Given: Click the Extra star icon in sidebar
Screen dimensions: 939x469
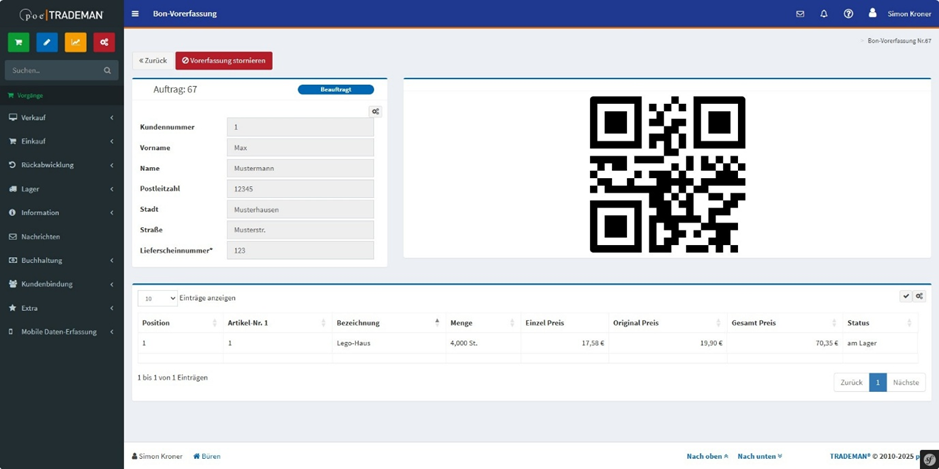Looking at the screenshot, I should coord(13,308).
